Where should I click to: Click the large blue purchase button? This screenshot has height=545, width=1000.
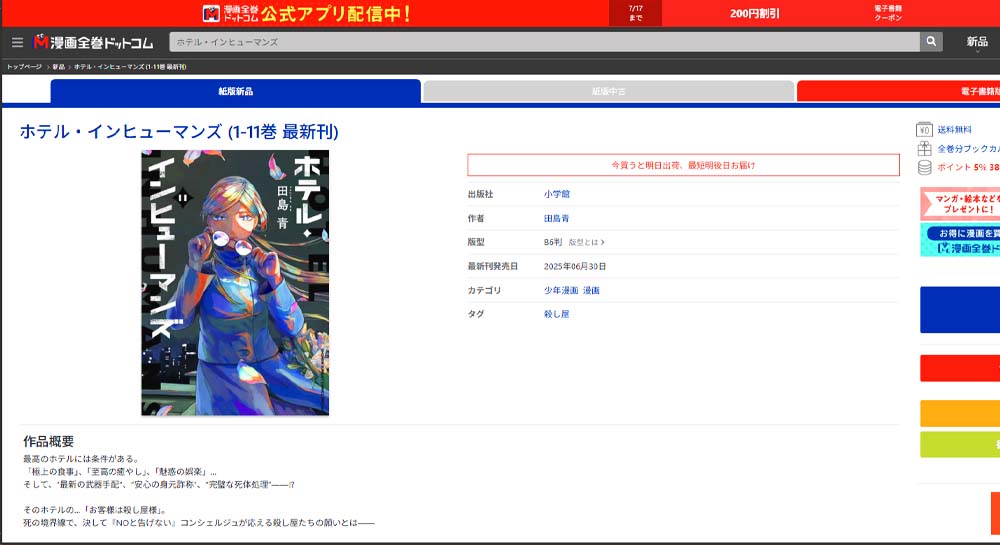[960, 310]
